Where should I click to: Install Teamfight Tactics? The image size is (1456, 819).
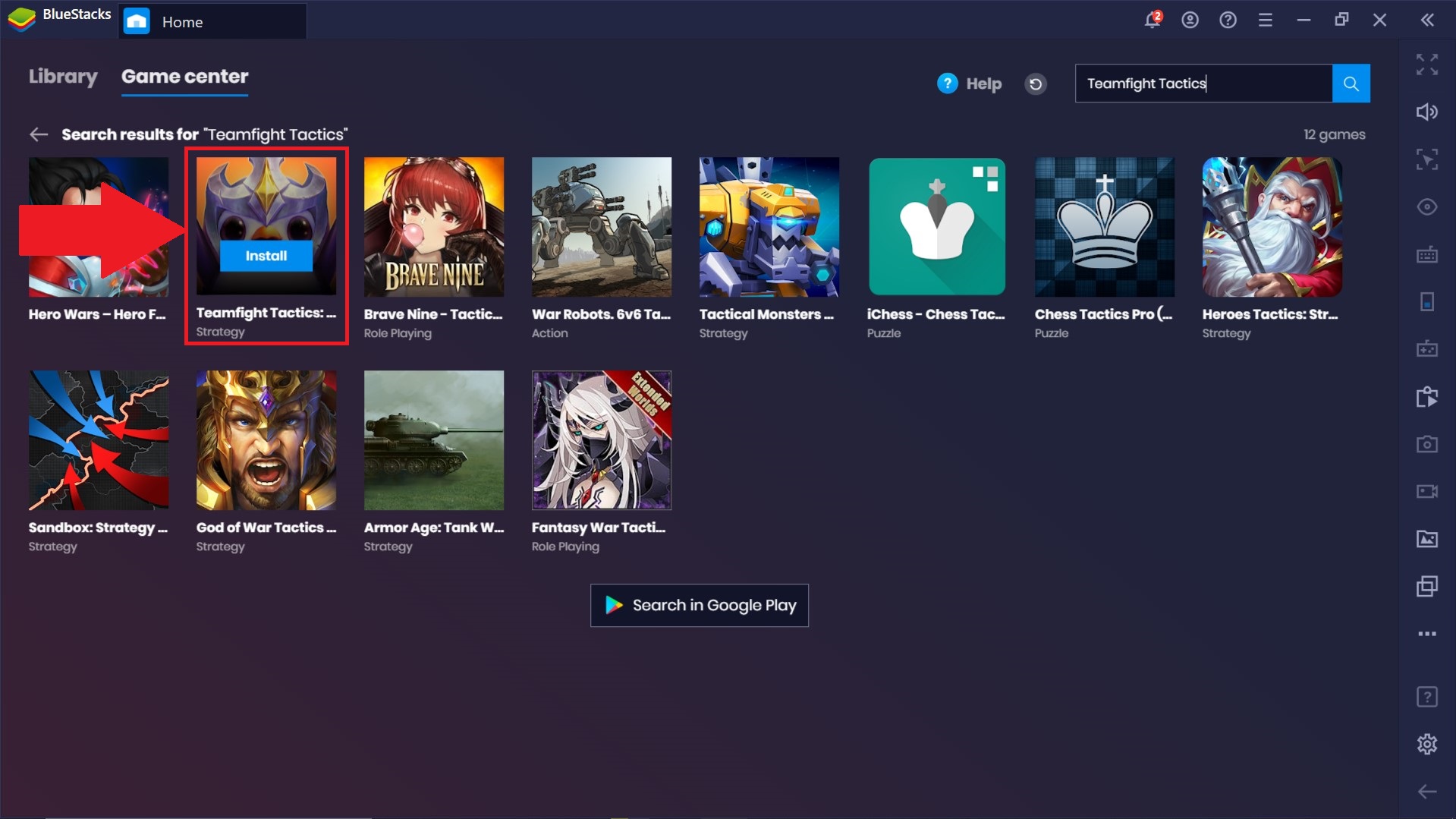pyautogui.click(x=266, y=256)
